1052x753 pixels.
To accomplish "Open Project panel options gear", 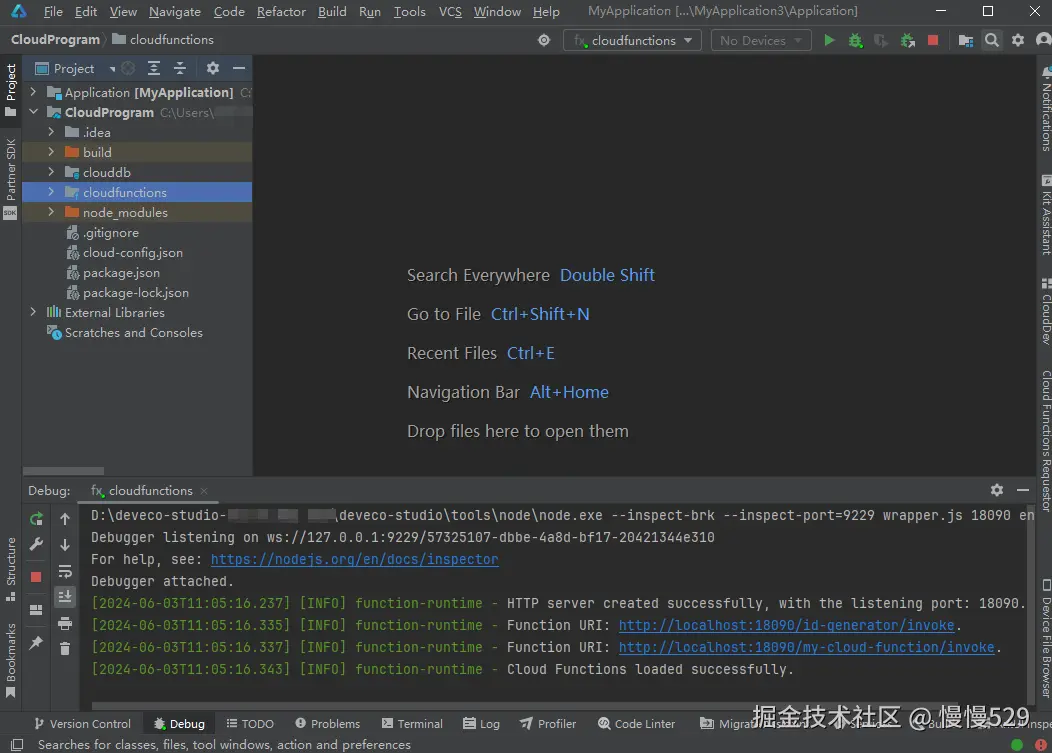I will (x=213, y=68).
